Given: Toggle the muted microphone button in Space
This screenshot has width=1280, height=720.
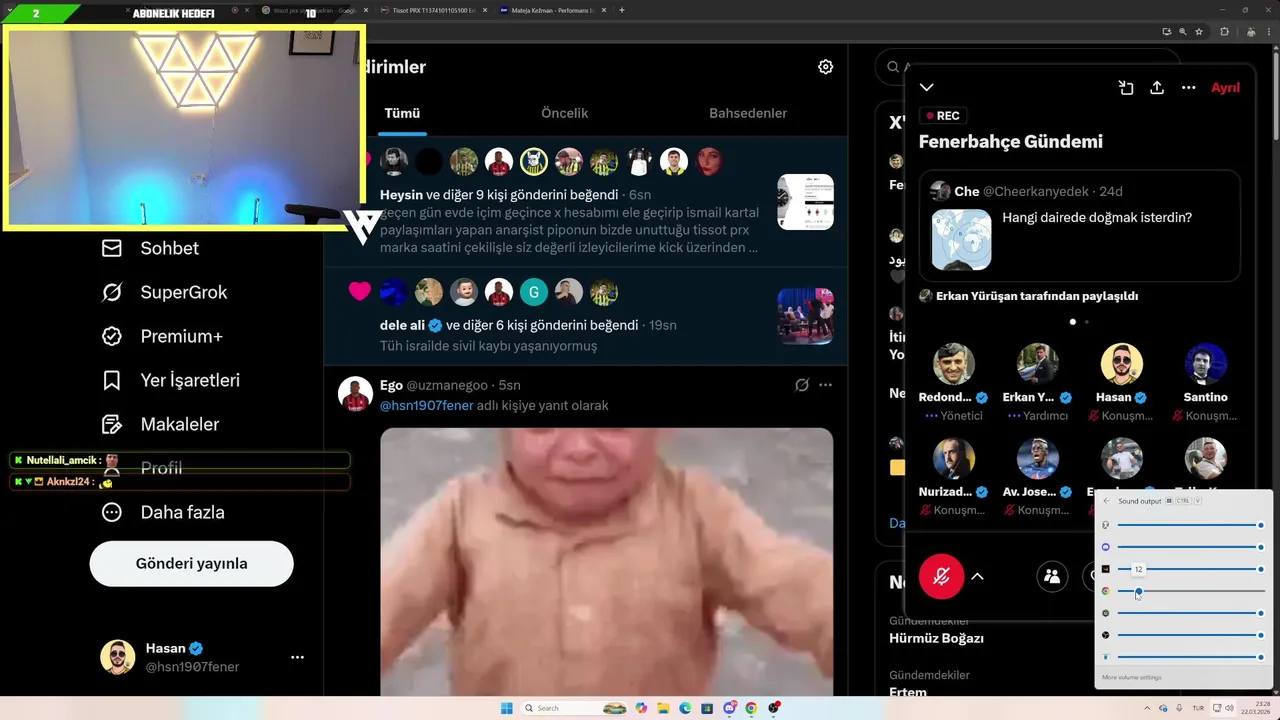Looking at the screenshot, I should tap(941, 576).
